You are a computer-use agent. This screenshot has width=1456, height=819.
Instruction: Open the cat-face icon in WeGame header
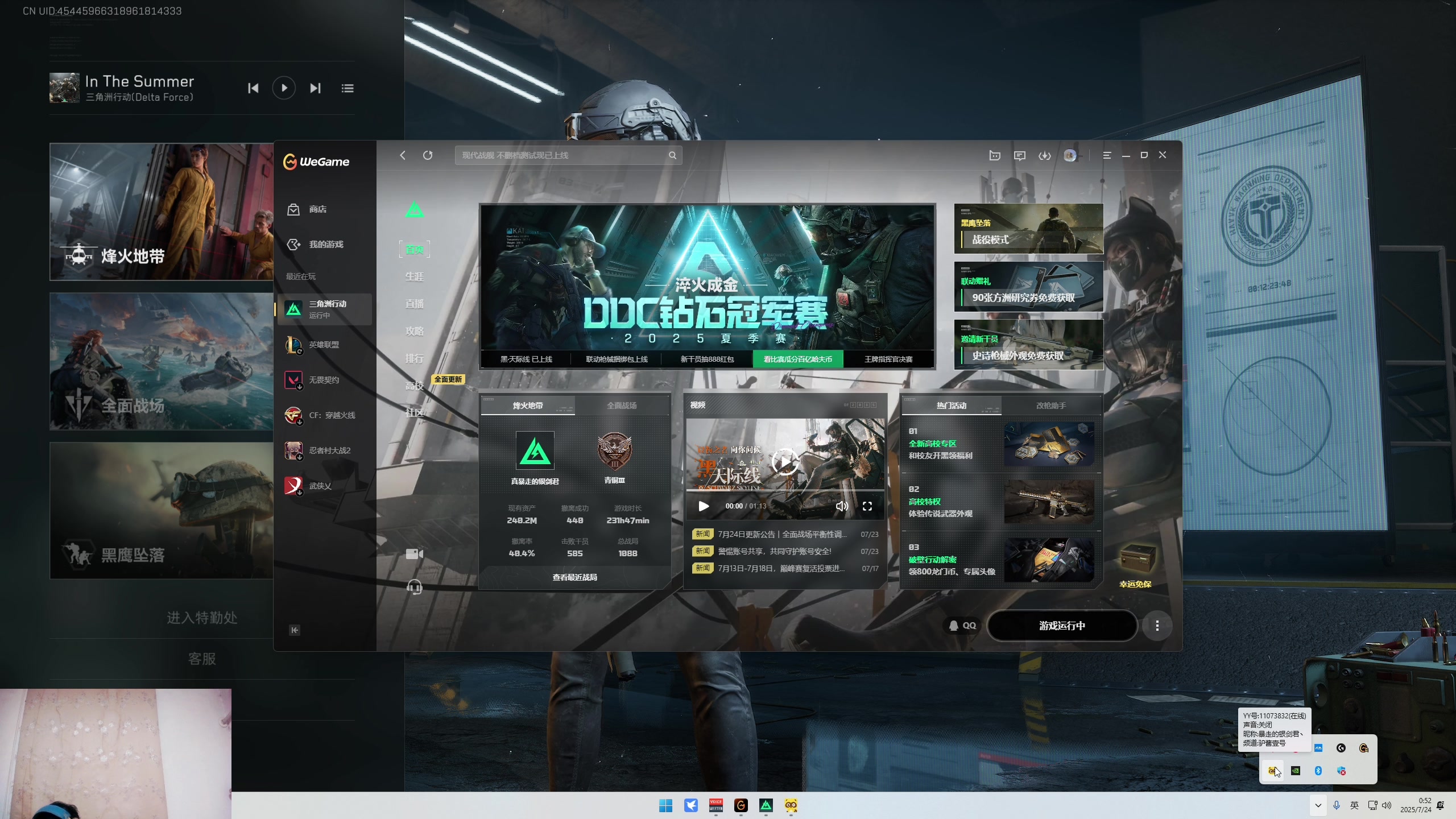click(995, 155)
